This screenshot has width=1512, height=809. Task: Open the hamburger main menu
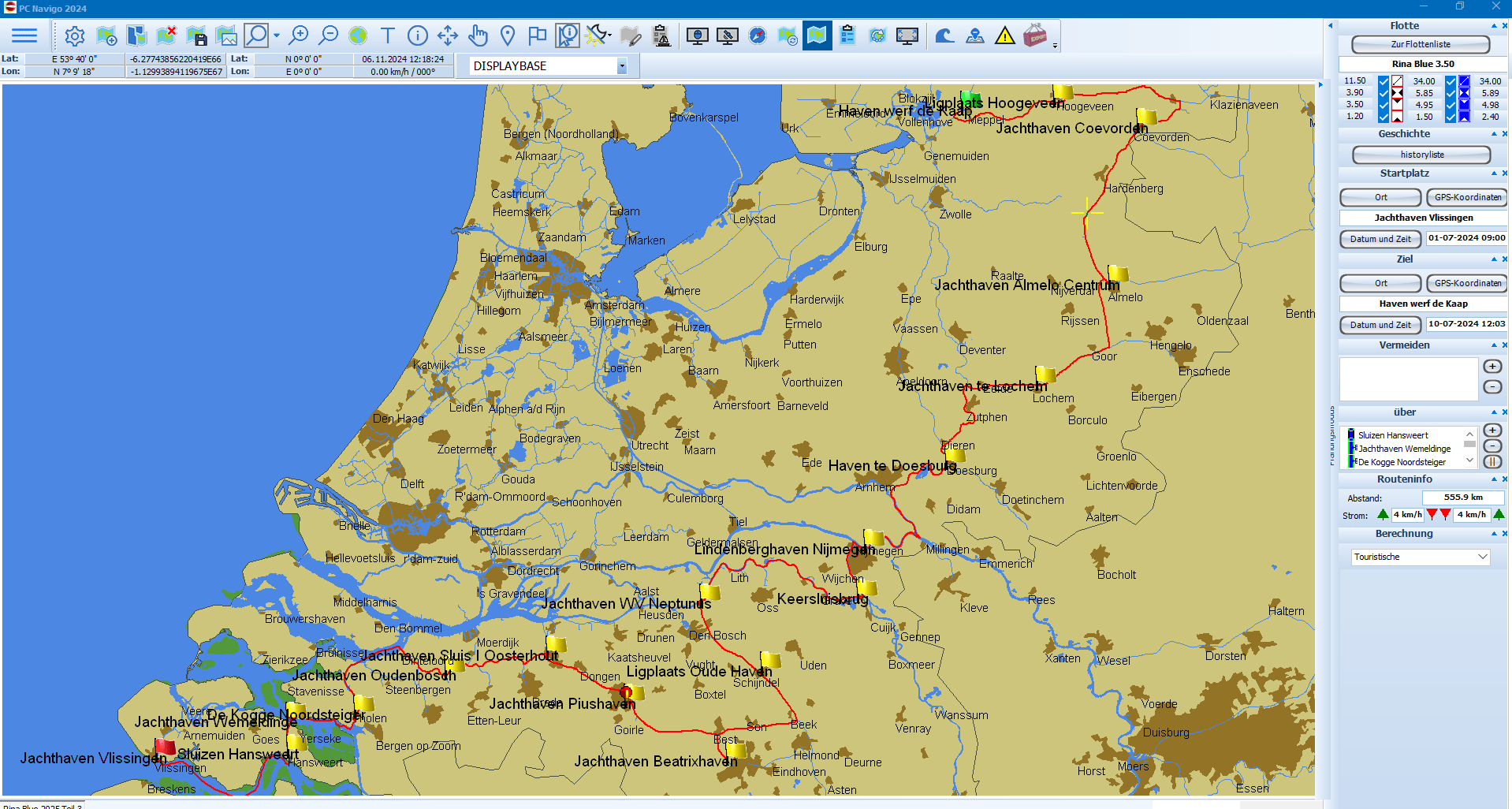[24, 35]
